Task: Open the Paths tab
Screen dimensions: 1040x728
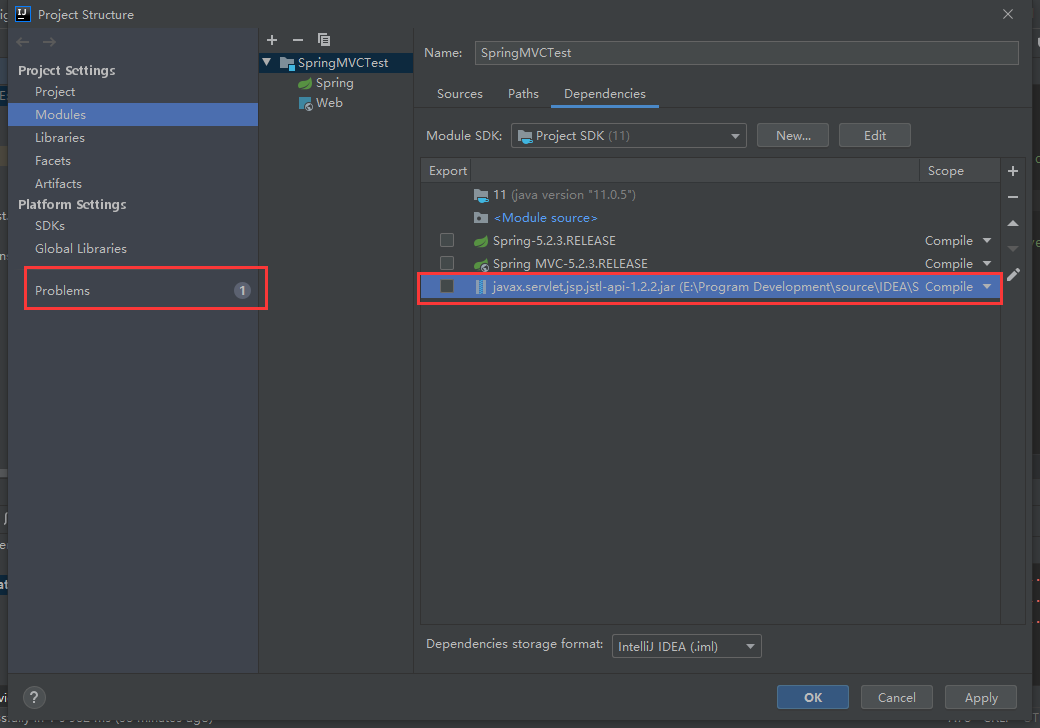Action: click(523, 93)
